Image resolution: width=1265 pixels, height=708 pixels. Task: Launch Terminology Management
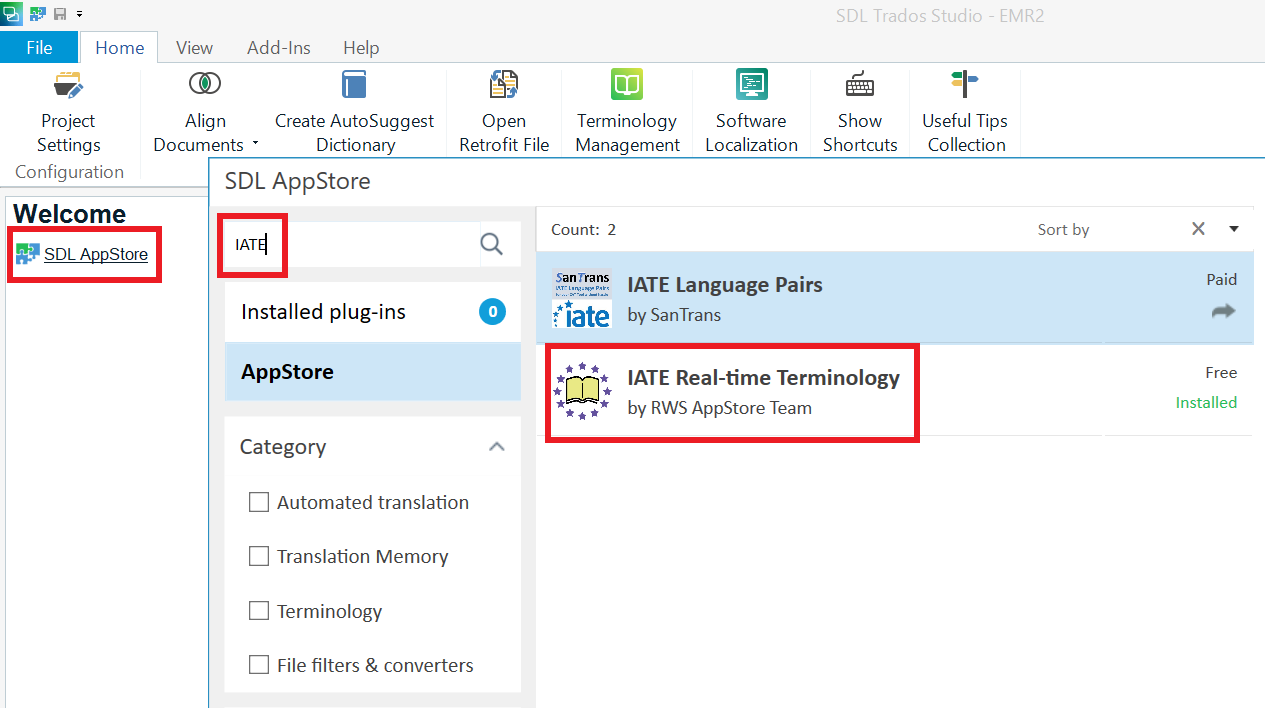coord(627,112)
